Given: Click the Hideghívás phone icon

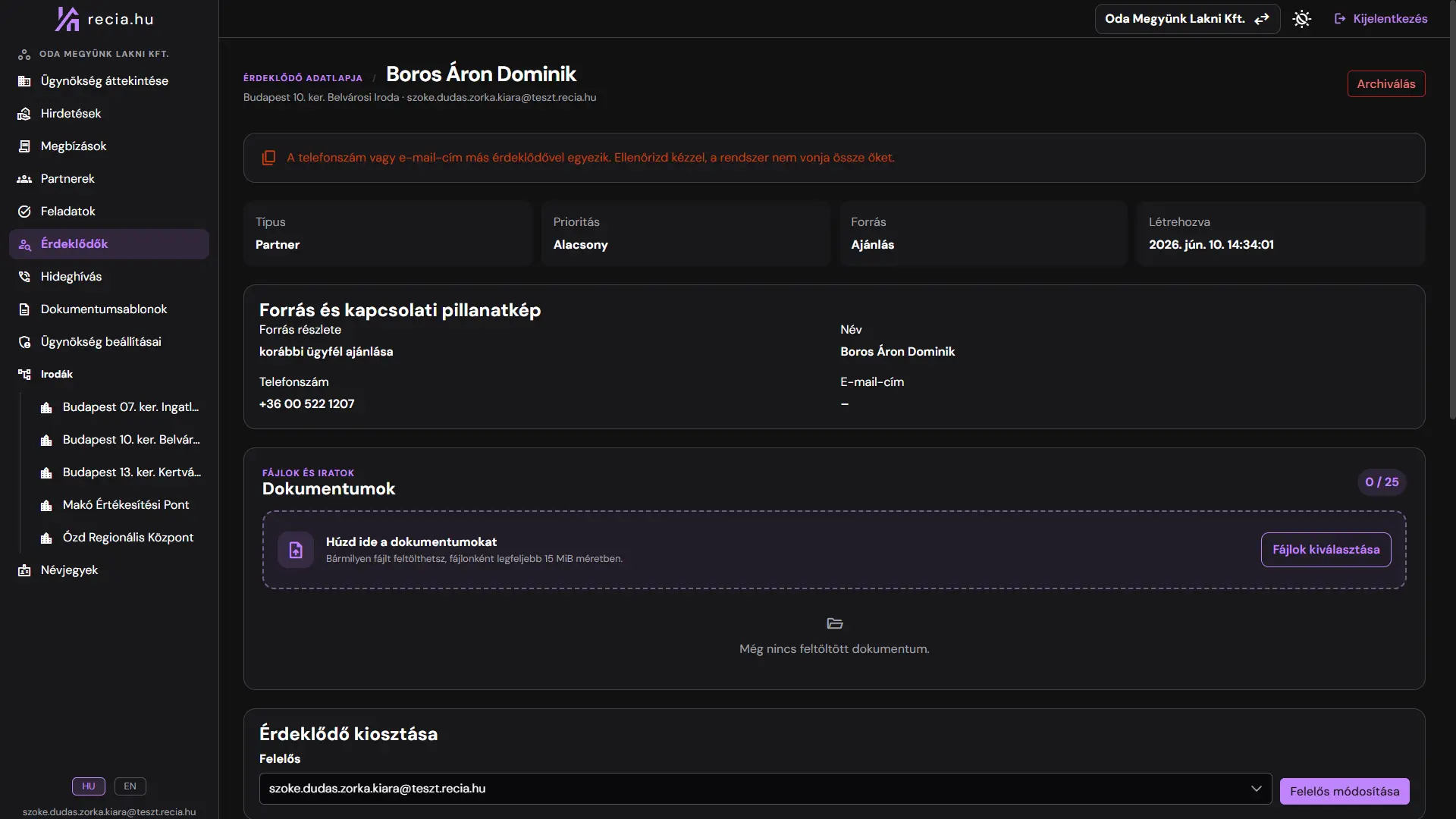Looking at the screenshot, I should [x=24, y=277].
